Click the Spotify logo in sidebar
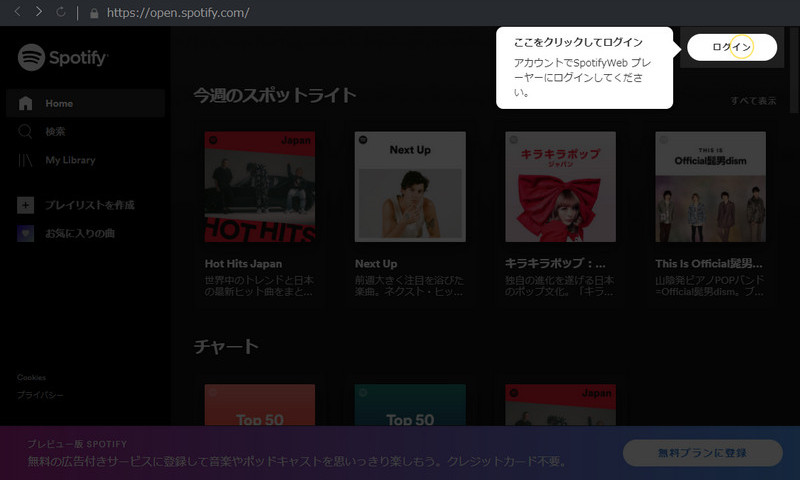Image resolution: width=800 pixels, height=480 pixels. pyautogui.click(x=63, y=57)
